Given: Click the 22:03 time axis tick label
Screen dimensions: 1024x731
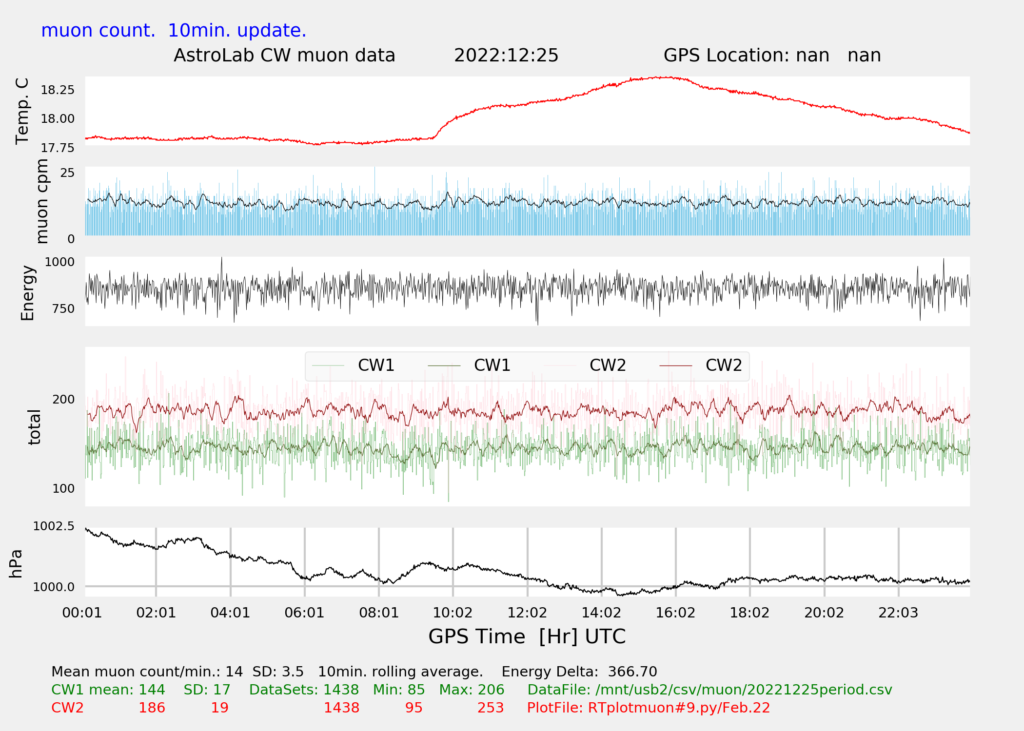Looking at the screenshot, I should point(898,612).
